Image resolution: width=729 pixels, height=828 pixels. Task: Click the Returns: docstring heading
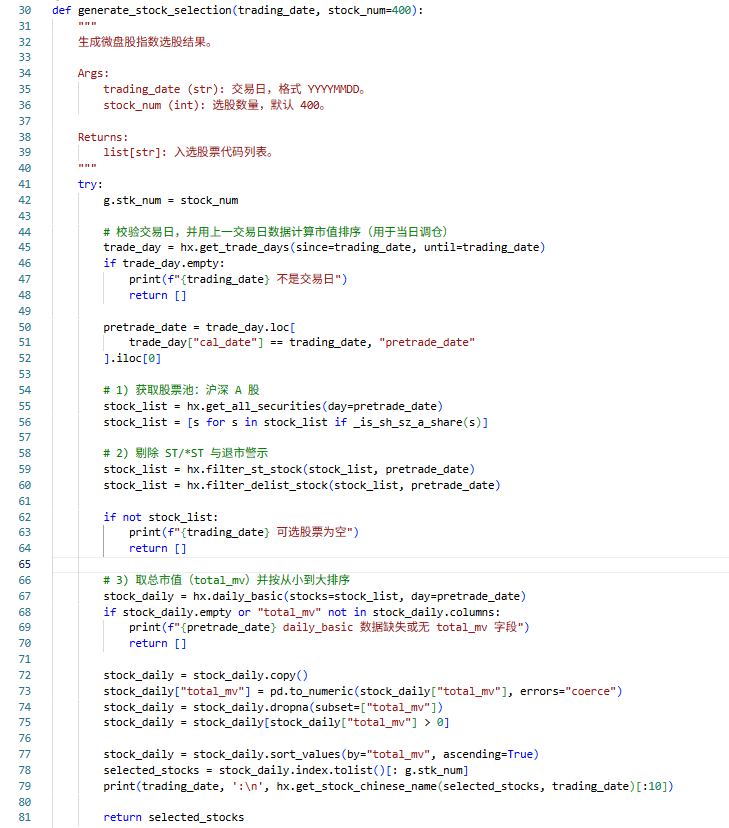[x=103, y=137]
